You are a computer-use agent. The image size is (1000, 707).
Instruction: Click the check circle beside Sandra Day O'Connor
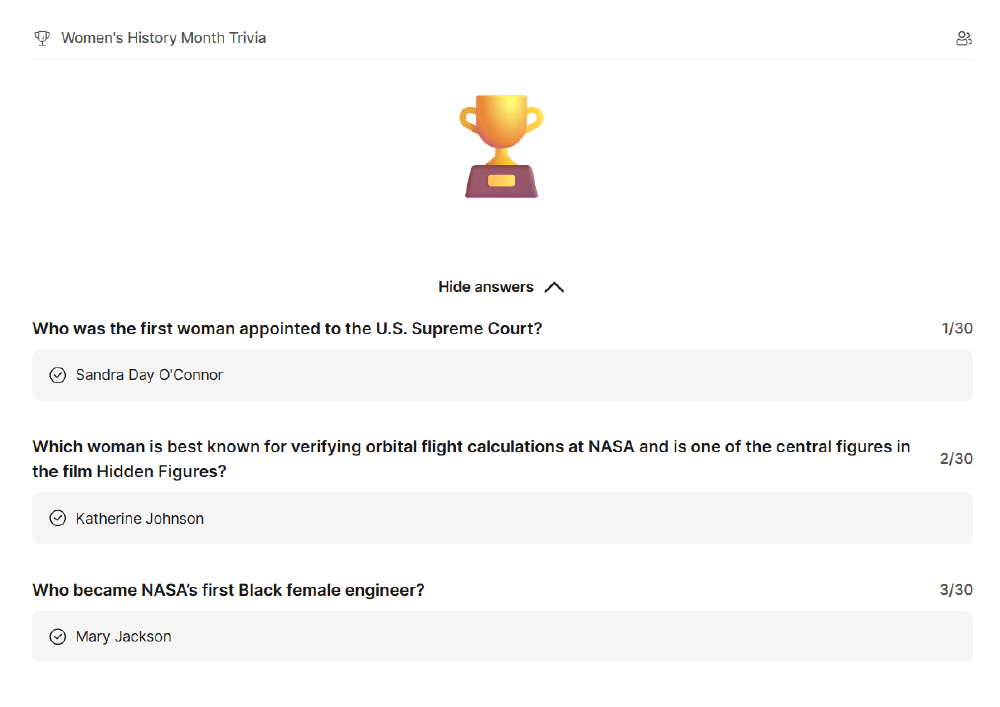(58, 375)
